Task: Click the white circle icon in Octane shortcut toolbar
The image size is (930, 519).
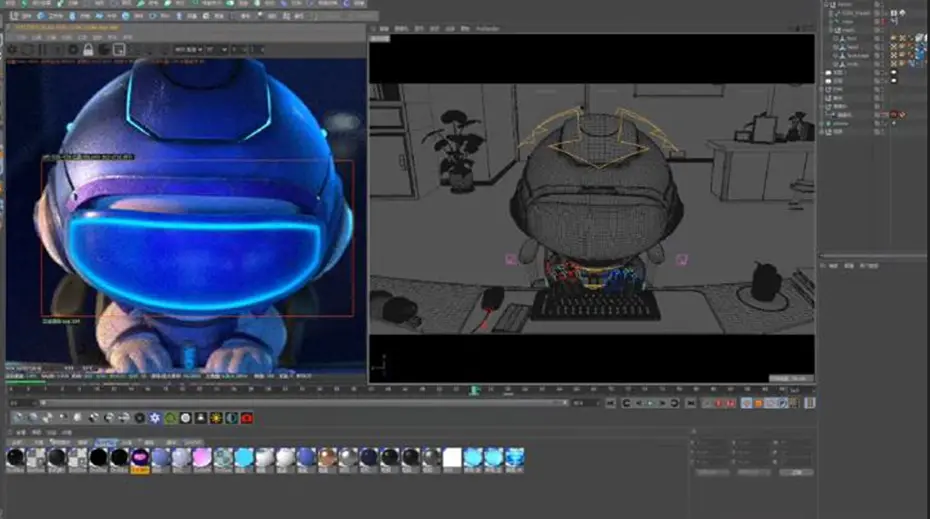Action: point(186,418)
